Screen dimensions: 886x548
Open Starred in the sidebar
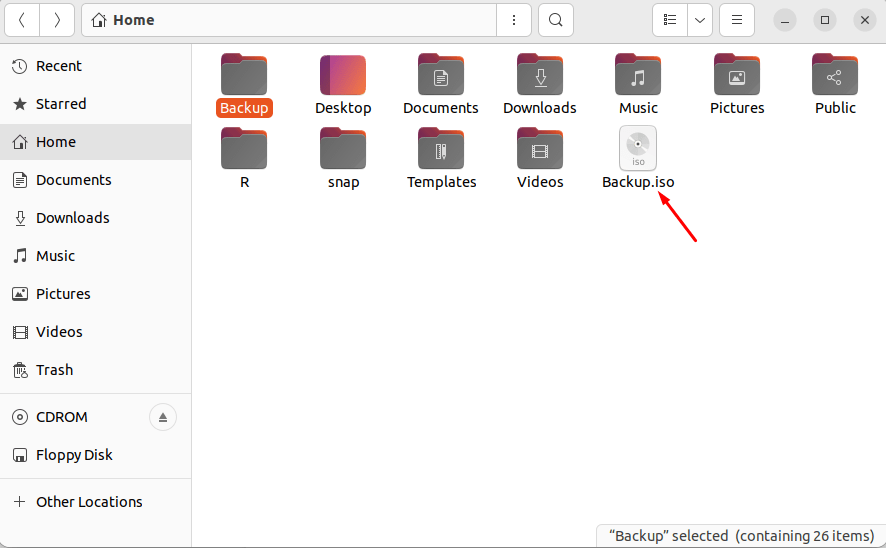click(x=95, y=104)
